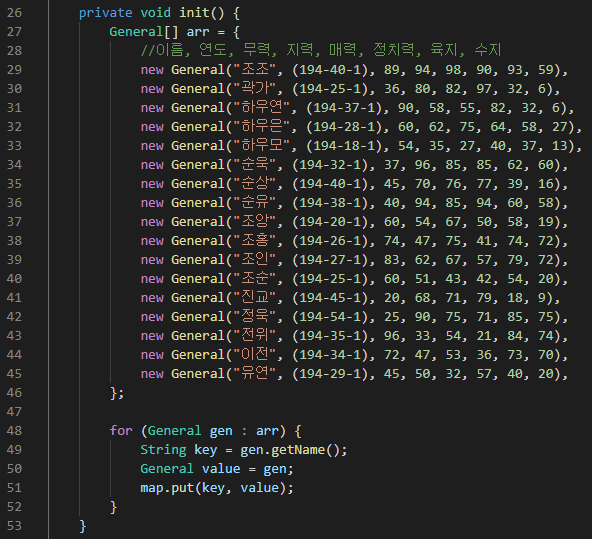Click the 'General' class name on line 45

pos(198,374)
